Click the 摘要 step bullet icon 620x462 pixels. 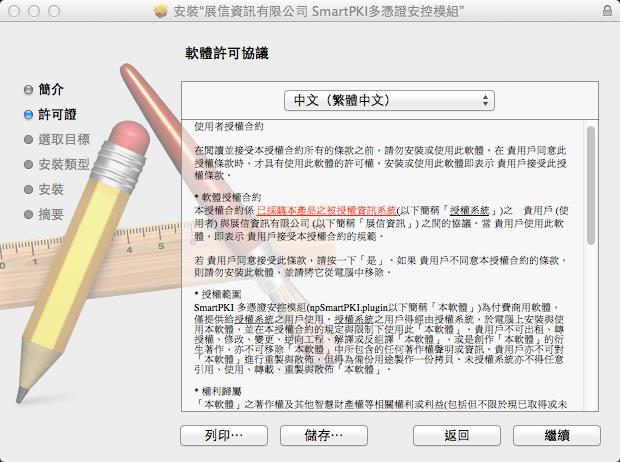(28, 214)
